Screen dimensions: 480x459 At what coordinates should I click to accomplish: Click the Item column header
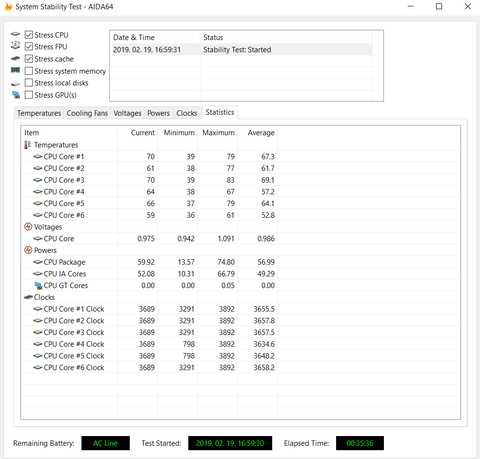click(69, 133)
